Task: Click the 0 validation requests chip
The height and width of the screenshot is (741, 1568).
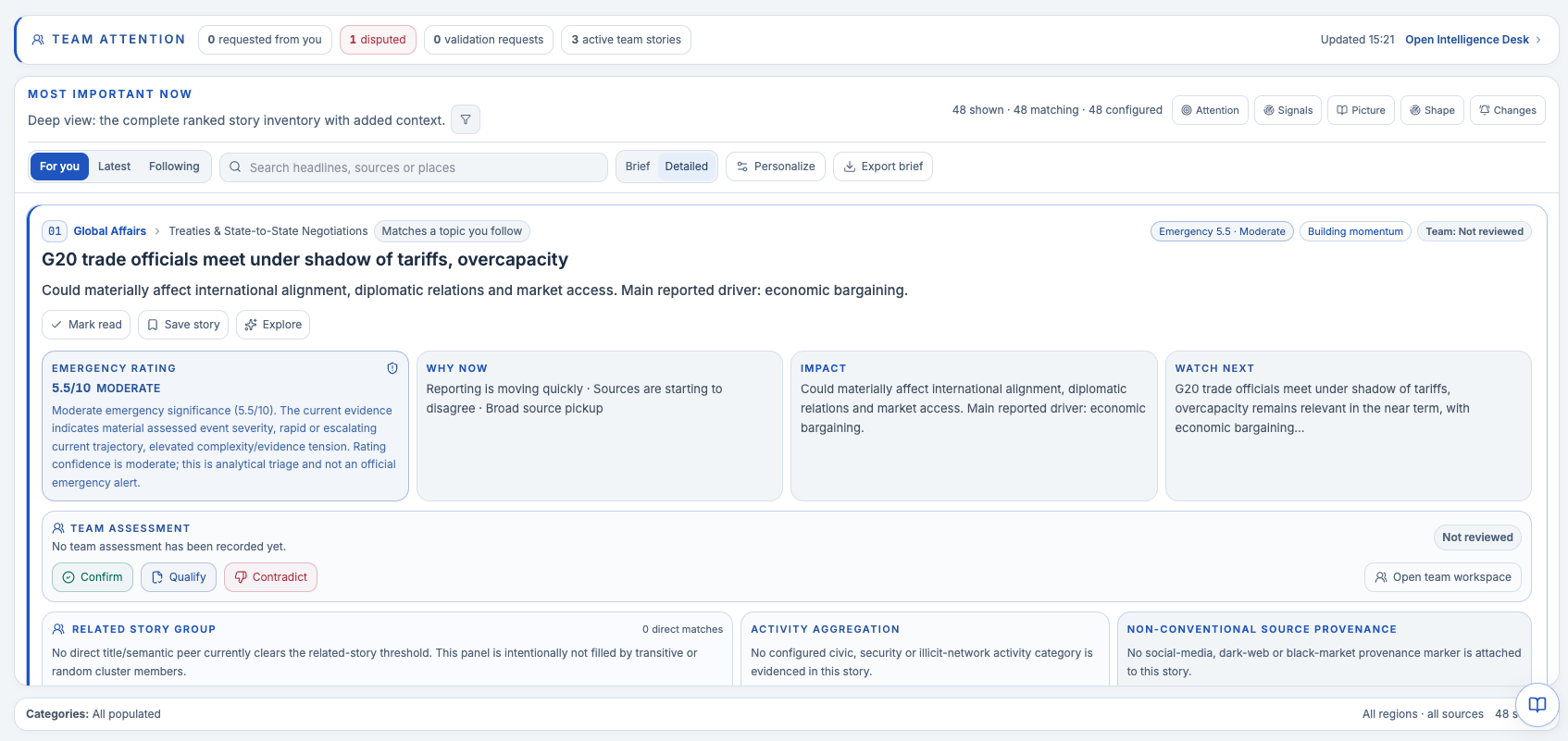Action: click(x=489, y=40)
